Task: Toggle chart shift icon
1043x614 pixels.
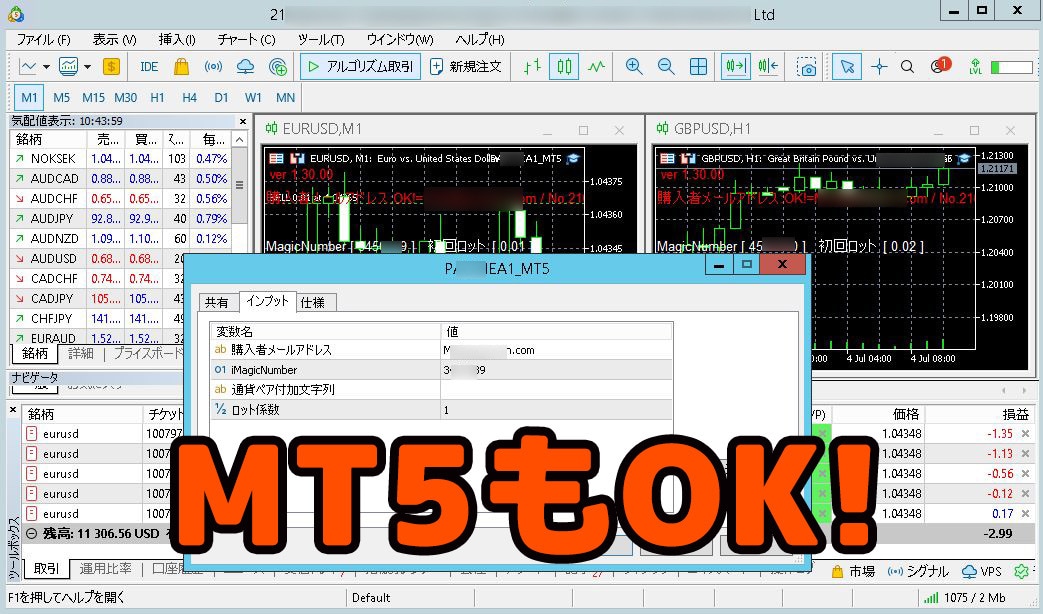Action: tap(768, 67)
